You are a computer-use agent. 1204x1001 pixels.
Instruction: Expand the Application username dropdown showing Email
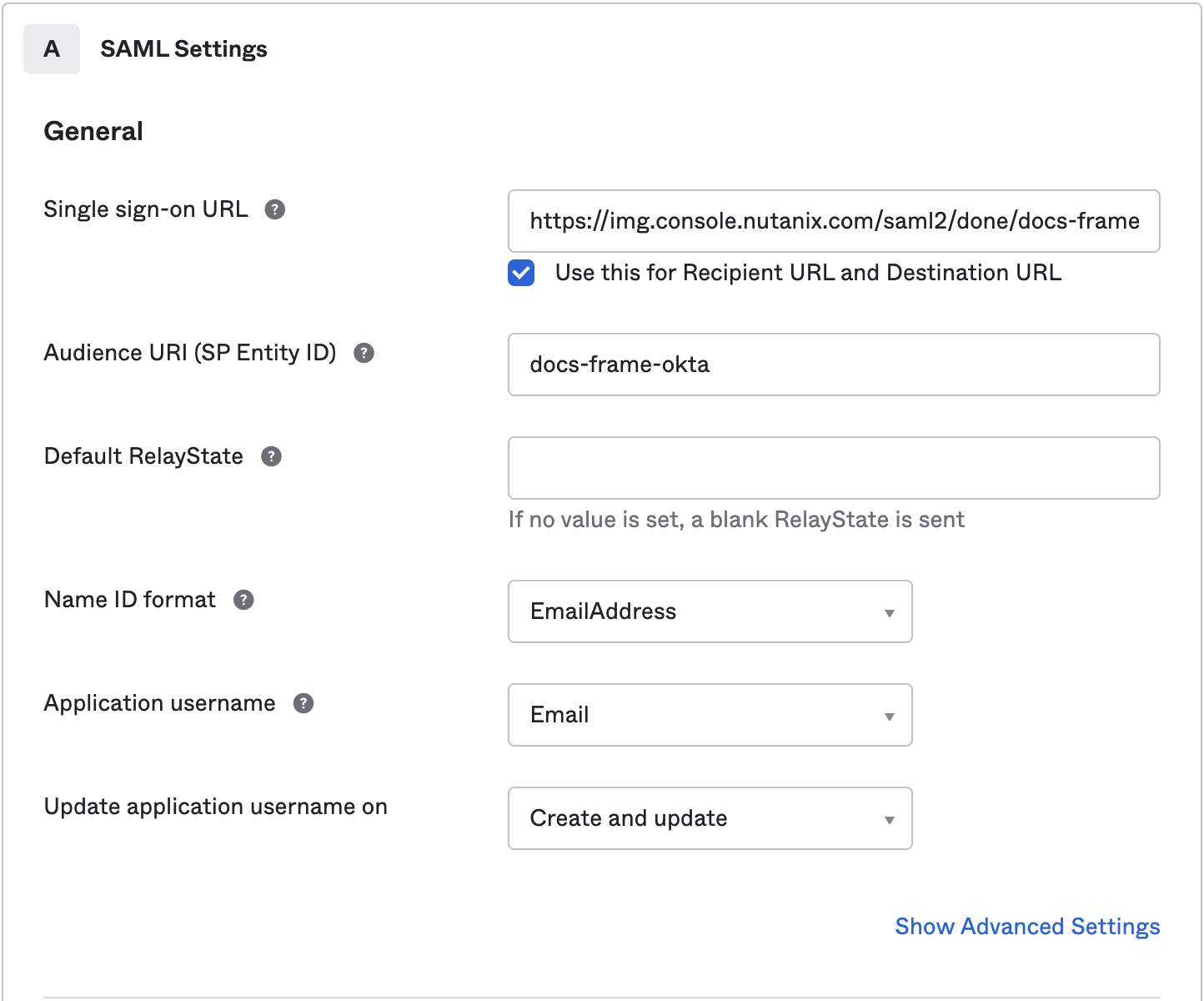click(x=710, y=715)
